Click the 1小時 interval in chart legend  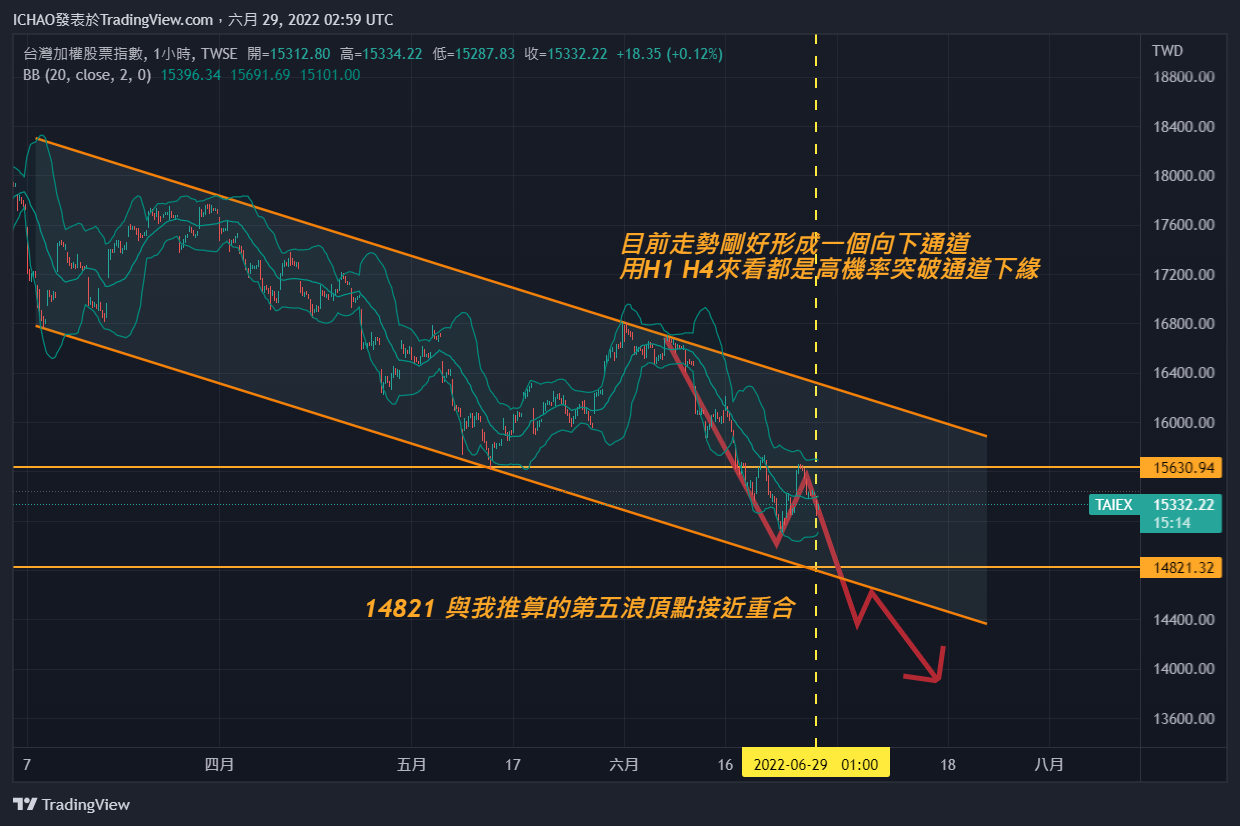click(x=173, y=54)
